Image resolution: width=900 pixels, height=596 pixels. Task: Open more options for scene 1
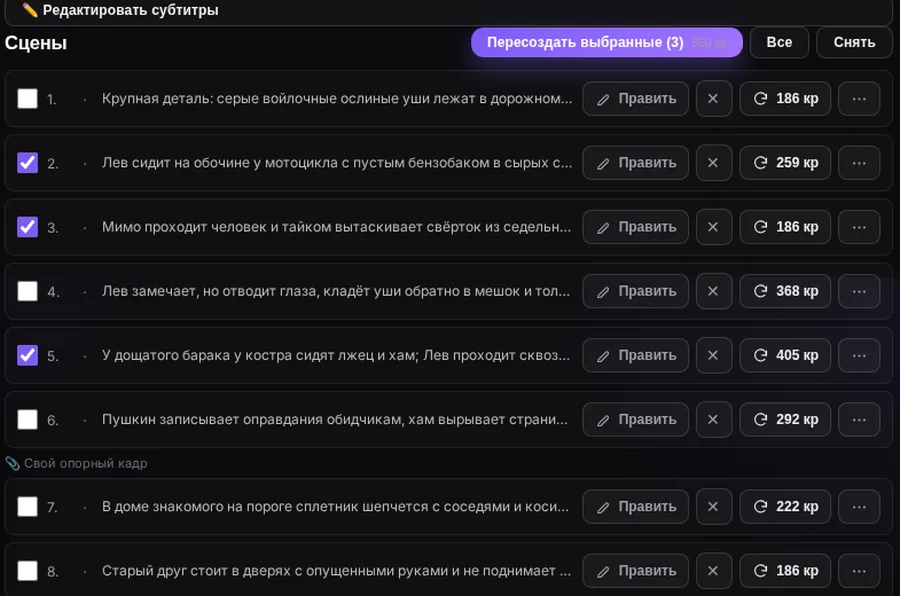pos(859,99)
